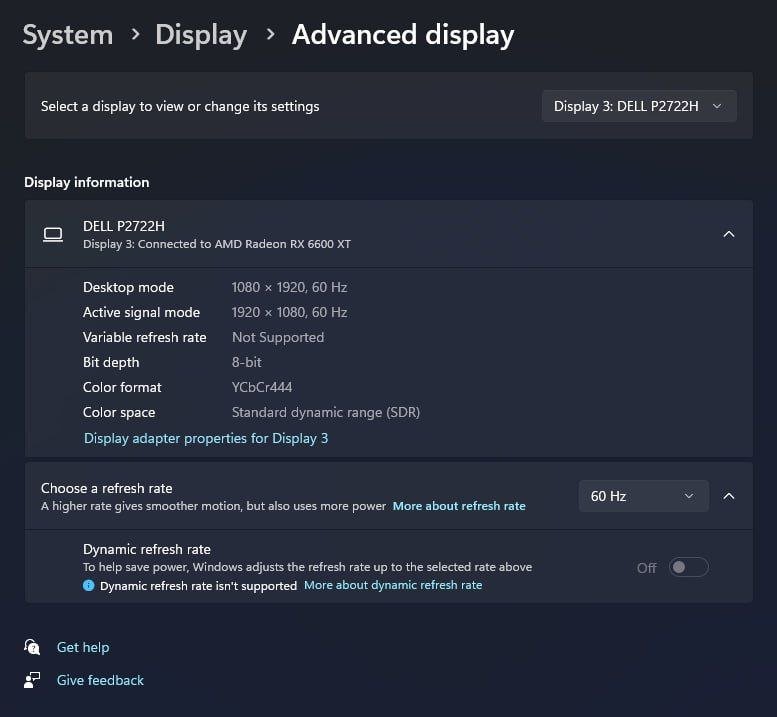The width and height of the screenshot is (777, 717).
Task: Select the Desktop mode value 1080 × 1920, 60 Hz
Action: 289,287
